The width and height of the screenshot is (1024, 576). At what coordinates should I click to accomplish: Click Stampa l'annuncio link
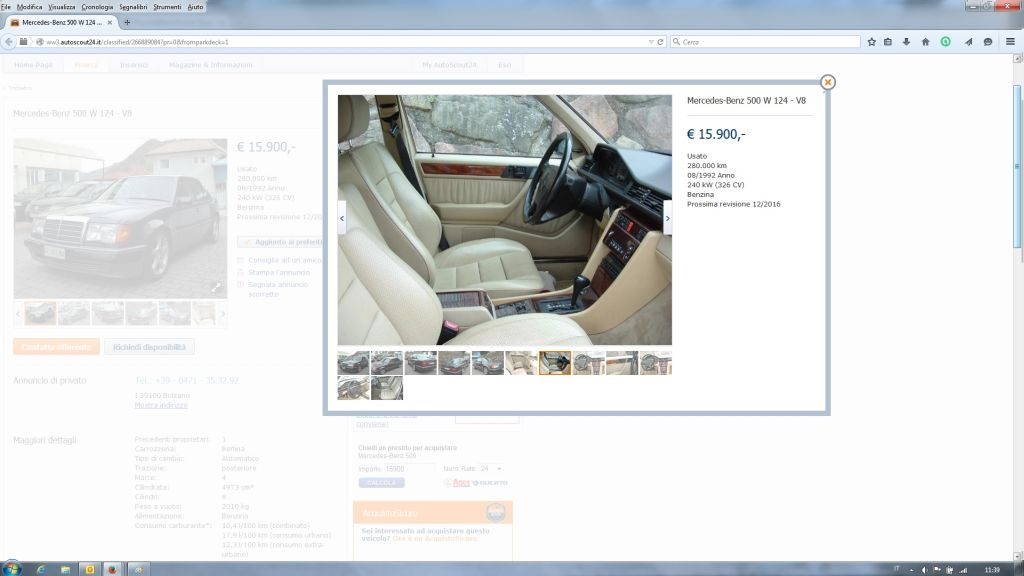point(279,272)
